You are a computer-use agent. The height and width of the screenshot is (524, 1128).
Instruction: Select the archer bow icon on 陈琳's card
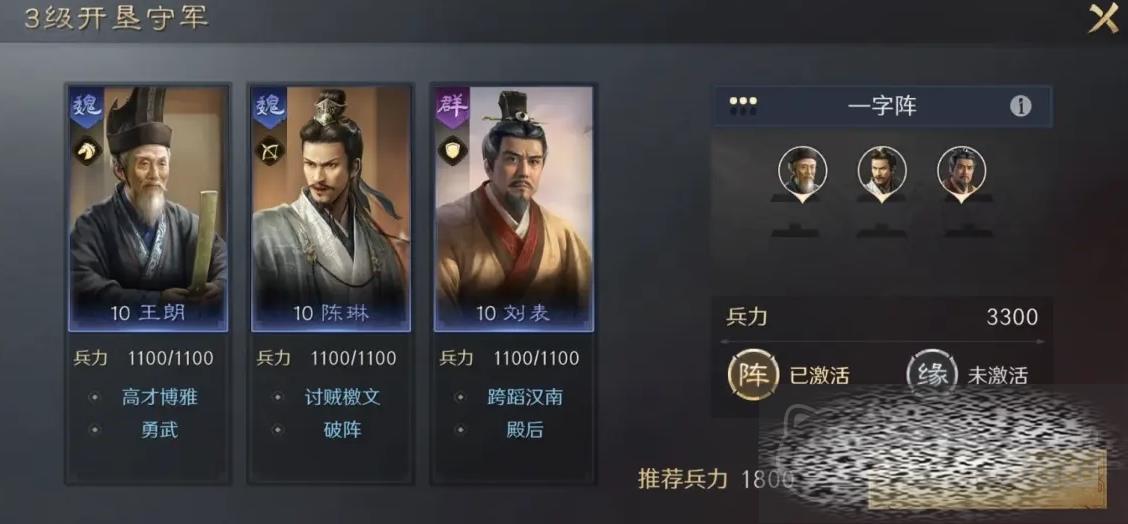pos(270,150)
